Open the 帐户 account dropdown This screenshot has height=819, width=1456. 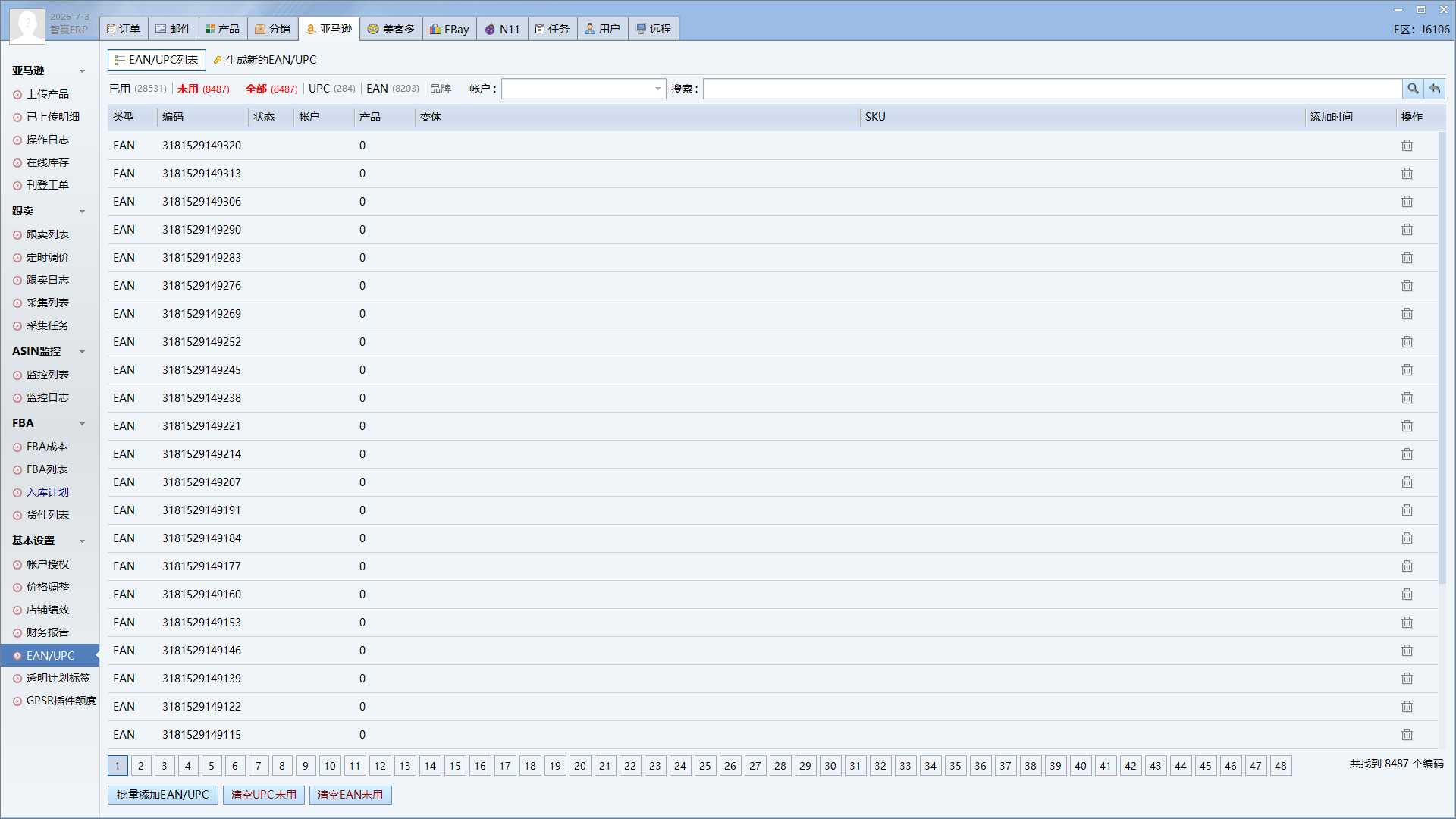tap(583, 89)
